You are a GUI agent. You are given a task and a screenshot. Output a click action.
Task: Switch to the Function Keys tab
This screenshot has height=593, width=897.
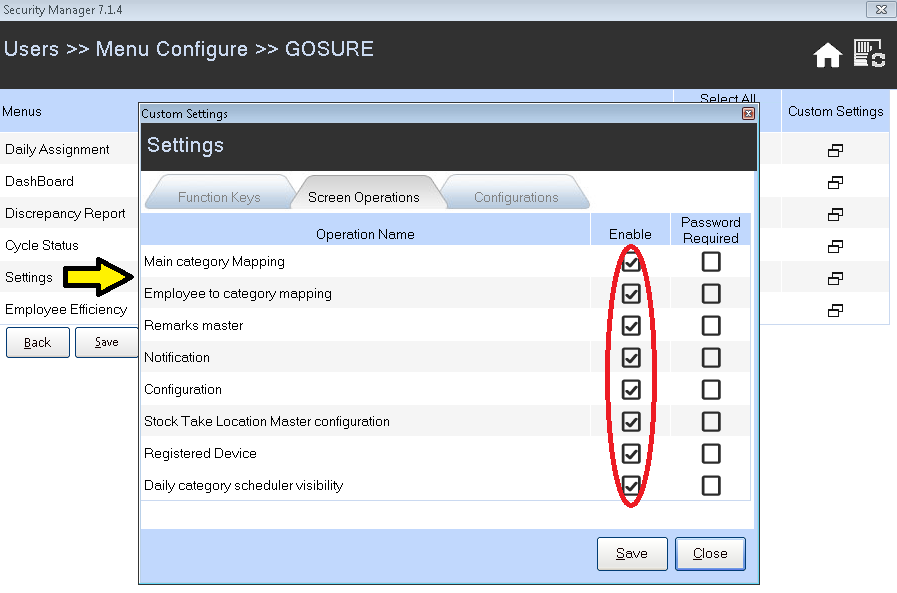219,197
